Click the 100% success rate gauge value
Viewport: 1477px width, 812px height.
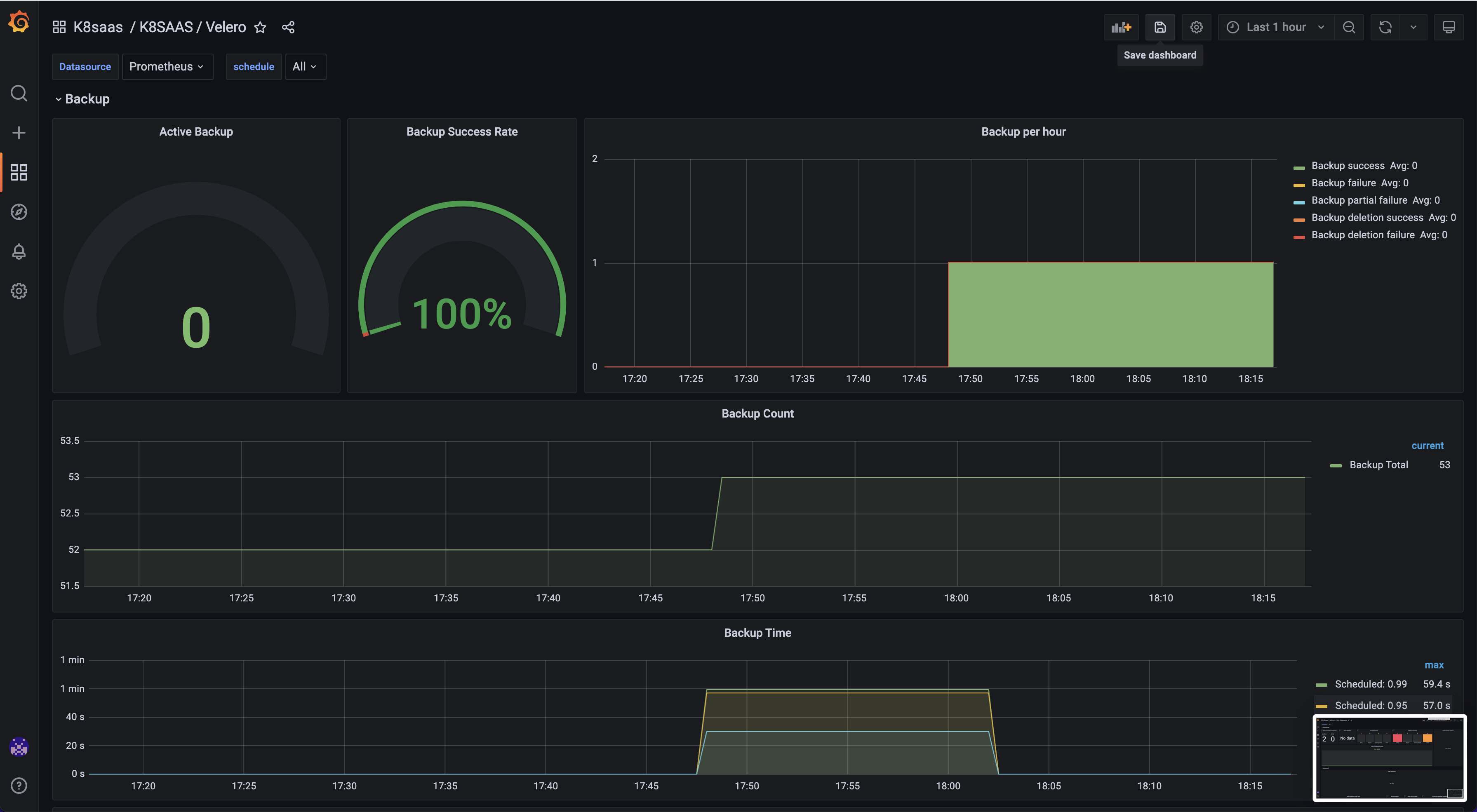462,314
